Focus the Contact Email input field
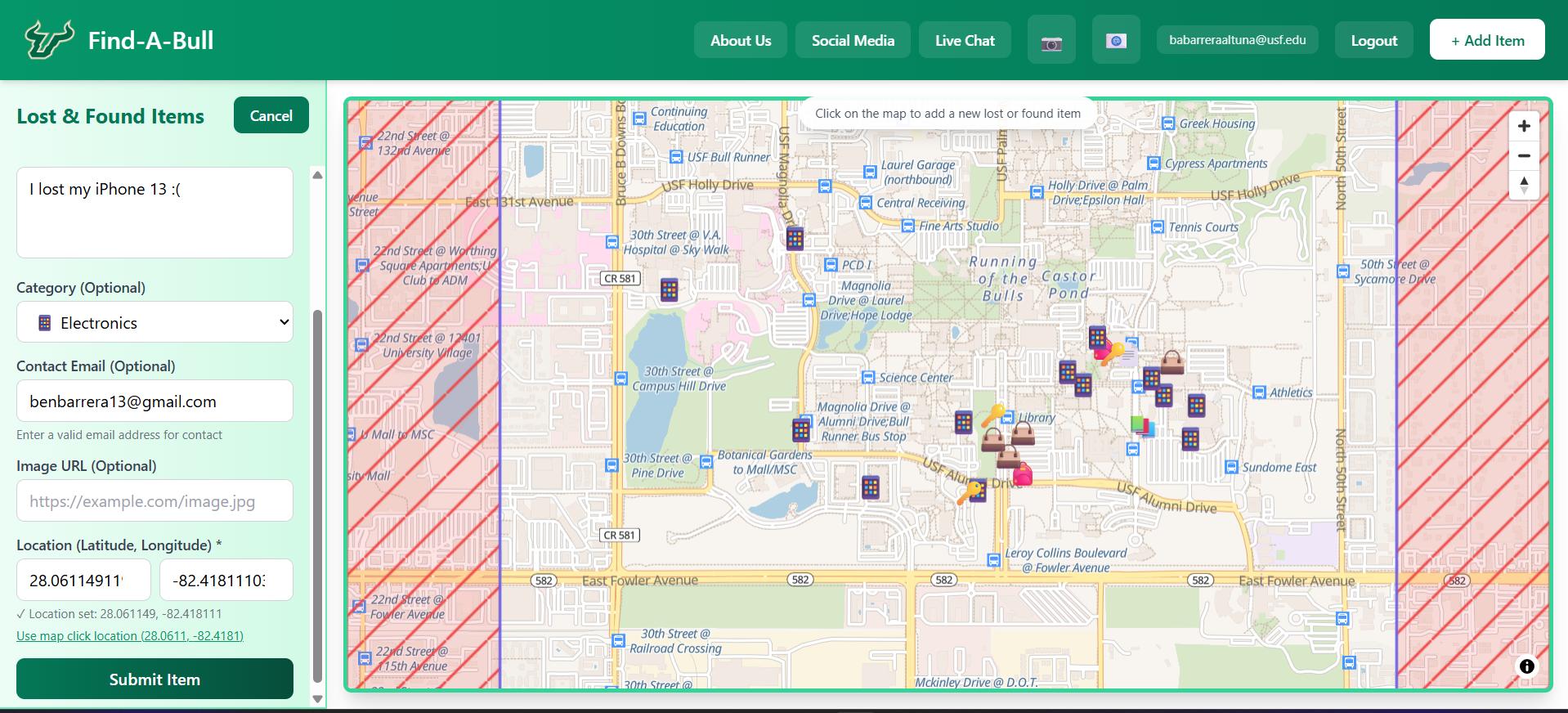The image size is (1568, 713). coord(155,401)
